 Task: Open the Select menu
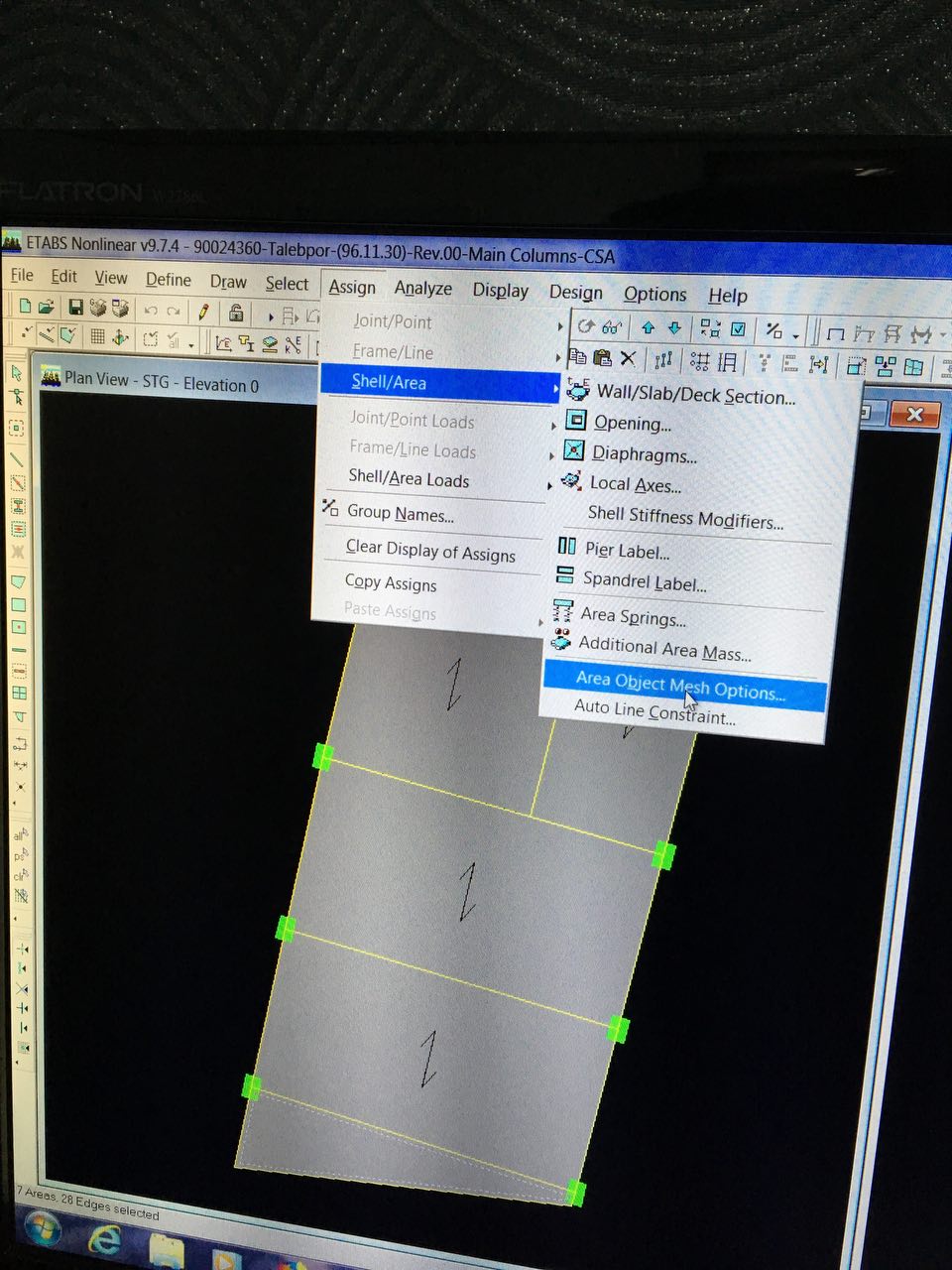tap(287, 284)
